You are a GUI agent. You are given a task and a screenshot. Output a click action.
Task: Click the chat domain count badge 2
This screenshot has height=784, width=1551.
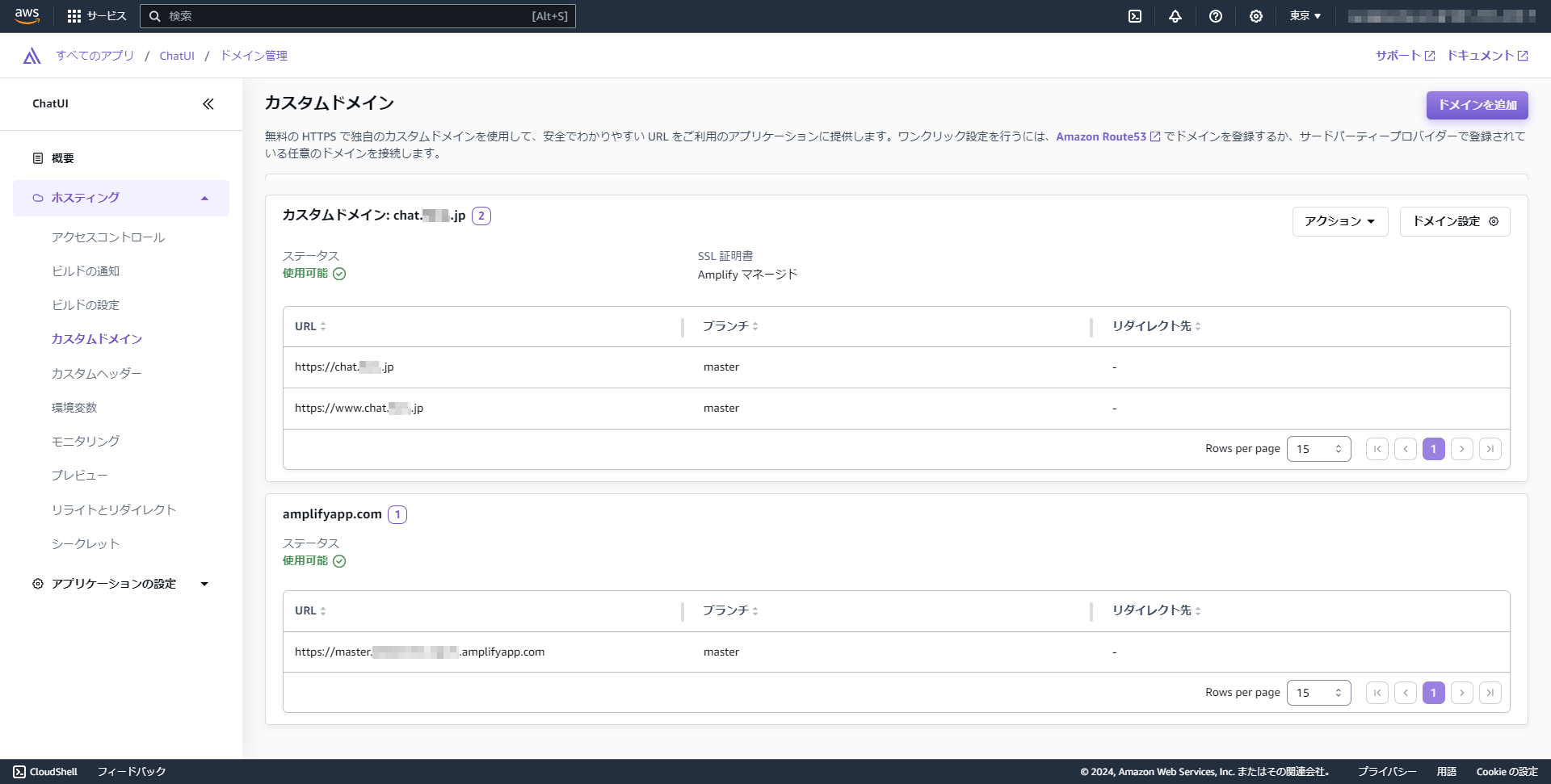coord(481,216)
